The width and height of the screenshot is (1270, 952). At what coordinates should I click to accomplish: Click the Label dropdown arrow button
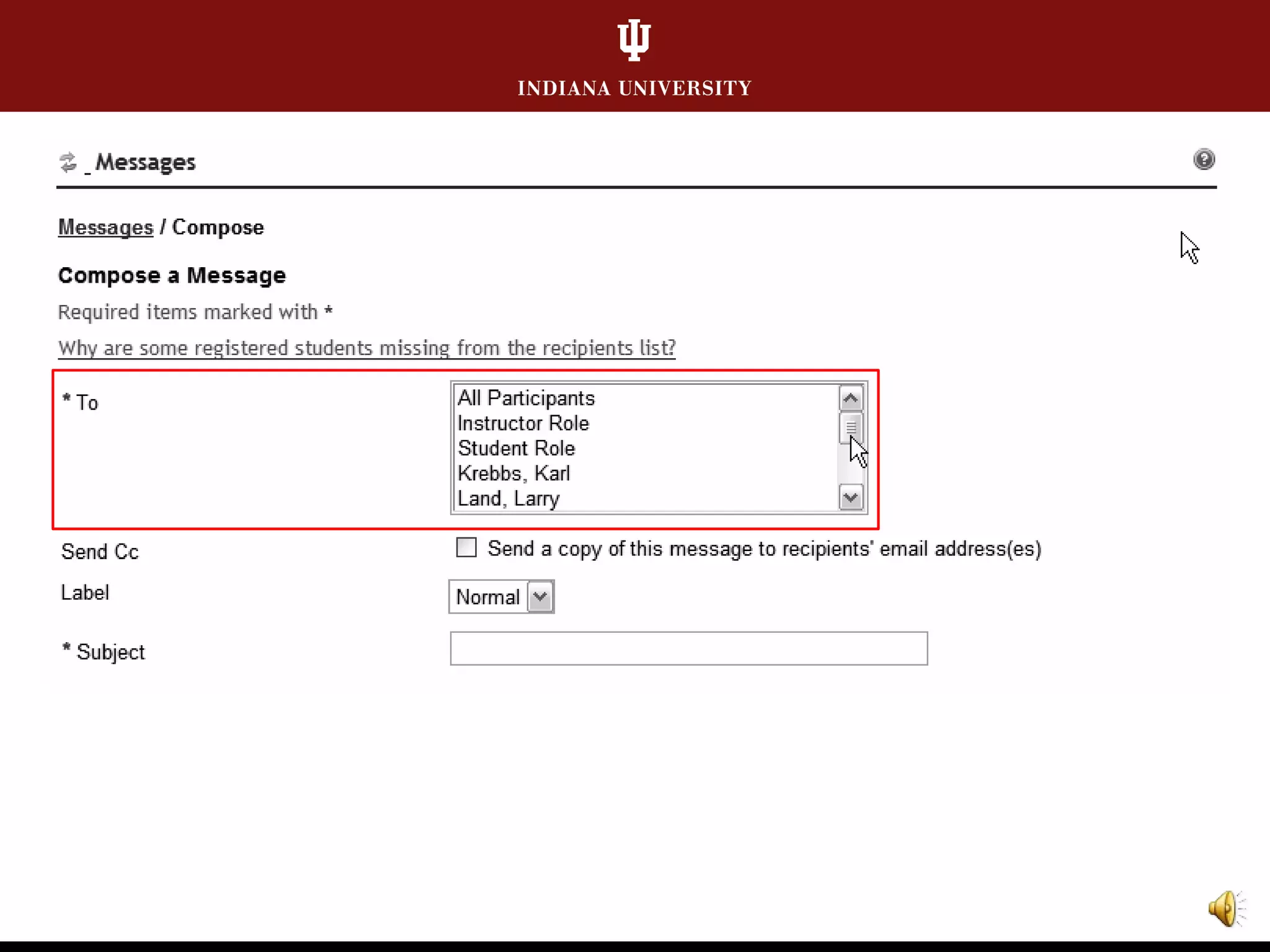click(x=540, y=597)
